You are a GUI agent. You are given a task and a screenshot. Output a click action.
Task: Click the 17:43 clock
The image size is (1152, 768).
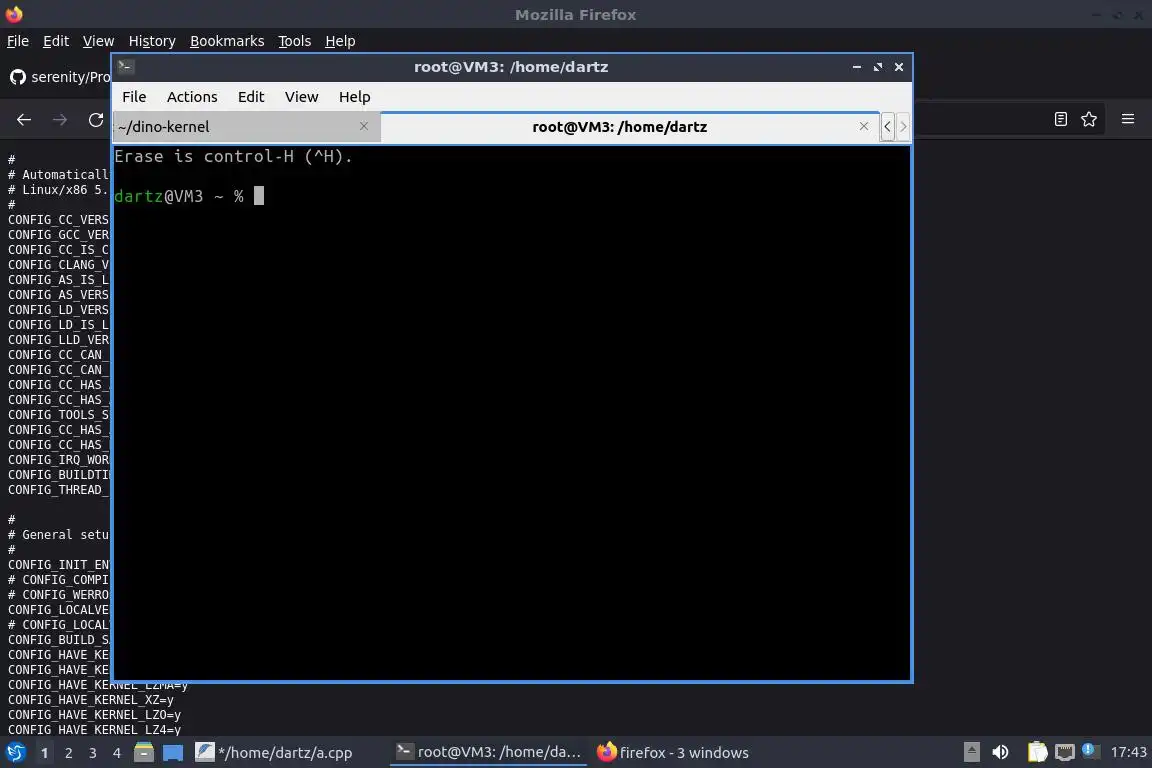click(1128, 752)
